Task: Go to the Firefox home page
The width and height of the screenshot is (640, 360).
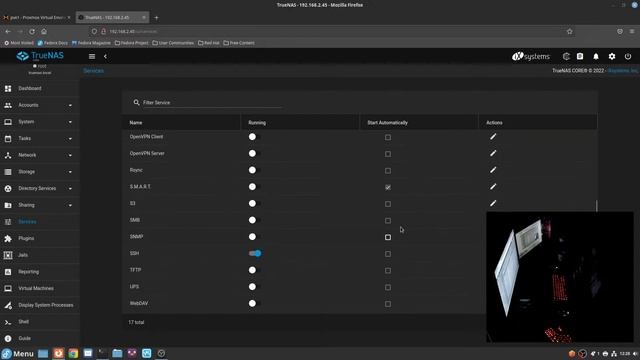Action: point(44,31)
